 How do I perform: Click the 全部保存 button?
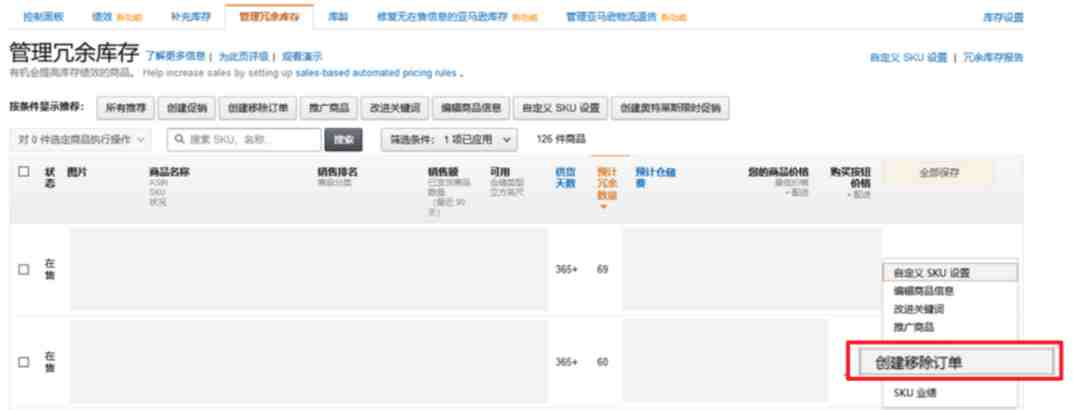click(938, 173)
